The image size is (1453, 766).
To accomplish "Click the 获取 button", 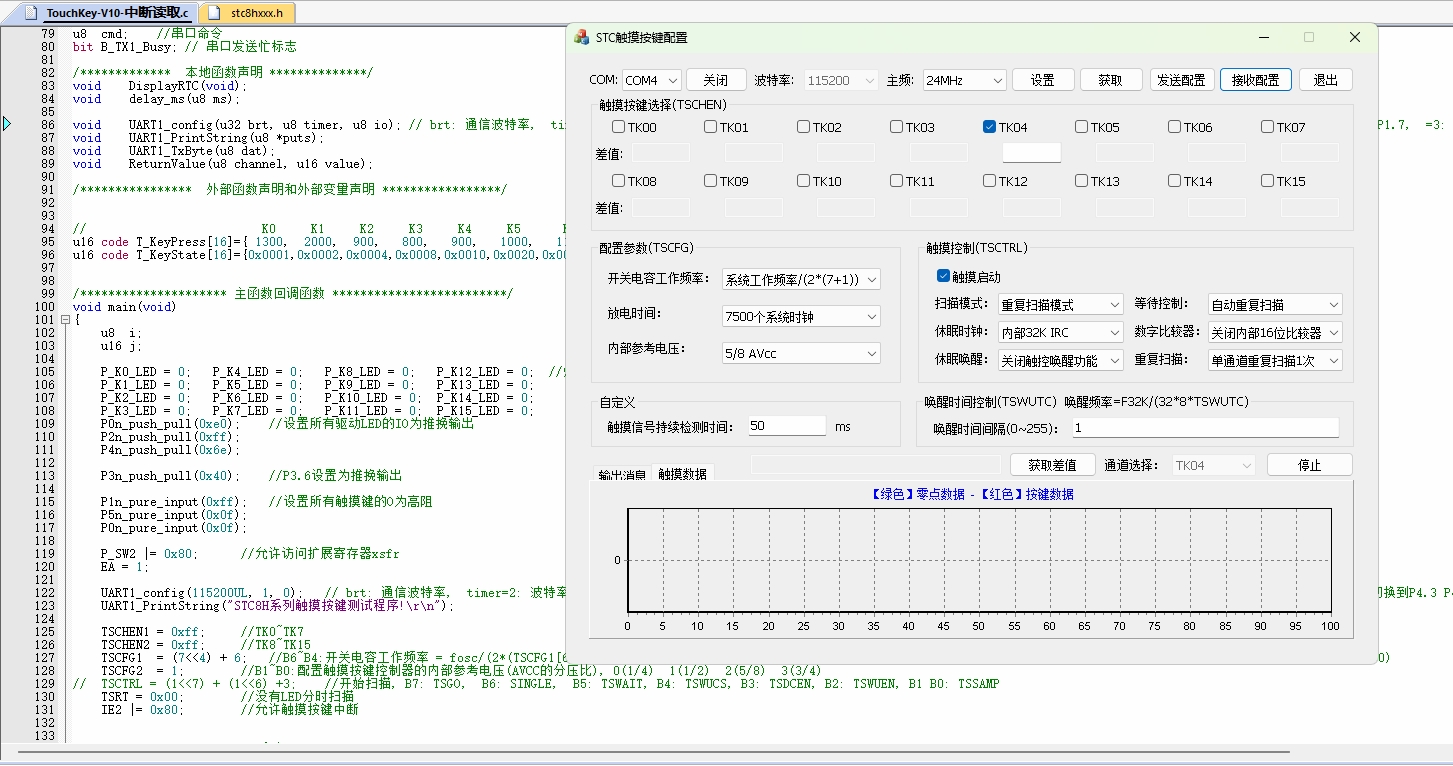I will tap(1110, 80).
